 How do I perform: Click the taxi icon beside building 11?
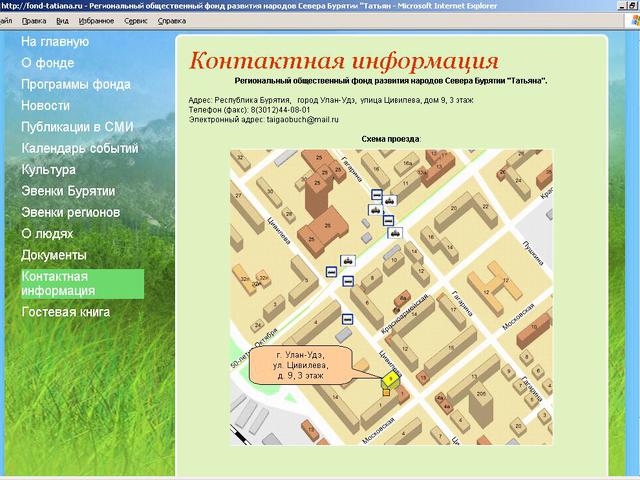coord(390,200)
